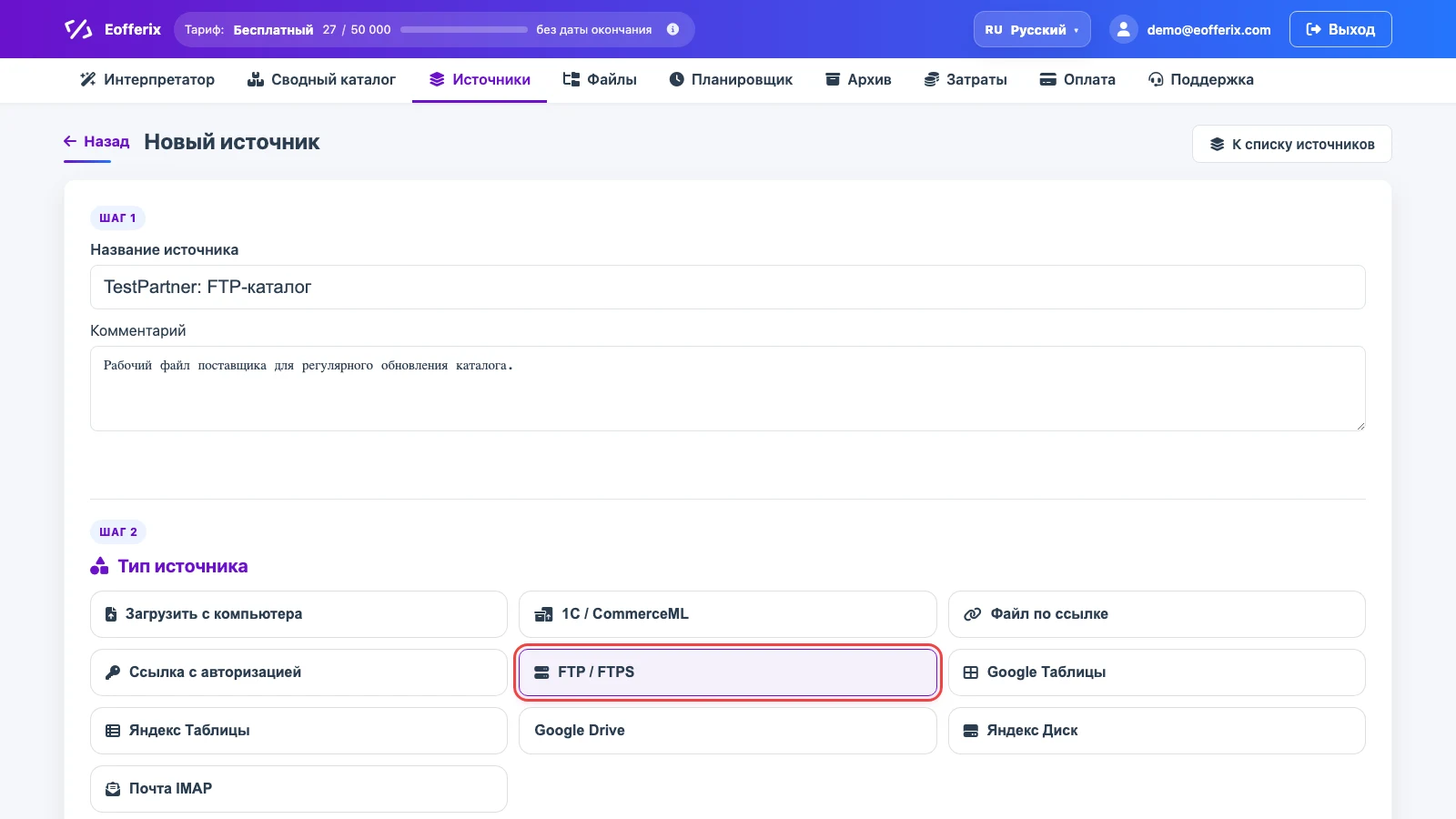
Task: Click the Название источника input field
Action: click(728, 288)
